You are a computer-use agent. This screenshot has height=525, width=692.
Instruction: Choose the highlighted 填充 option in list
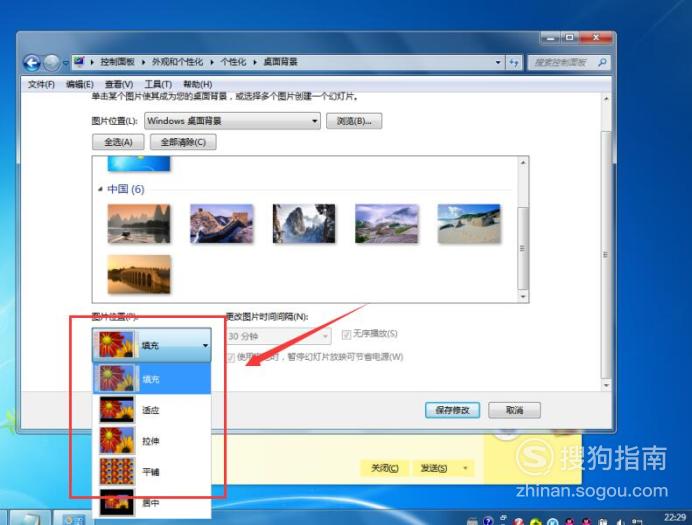(x=152, y=379)
